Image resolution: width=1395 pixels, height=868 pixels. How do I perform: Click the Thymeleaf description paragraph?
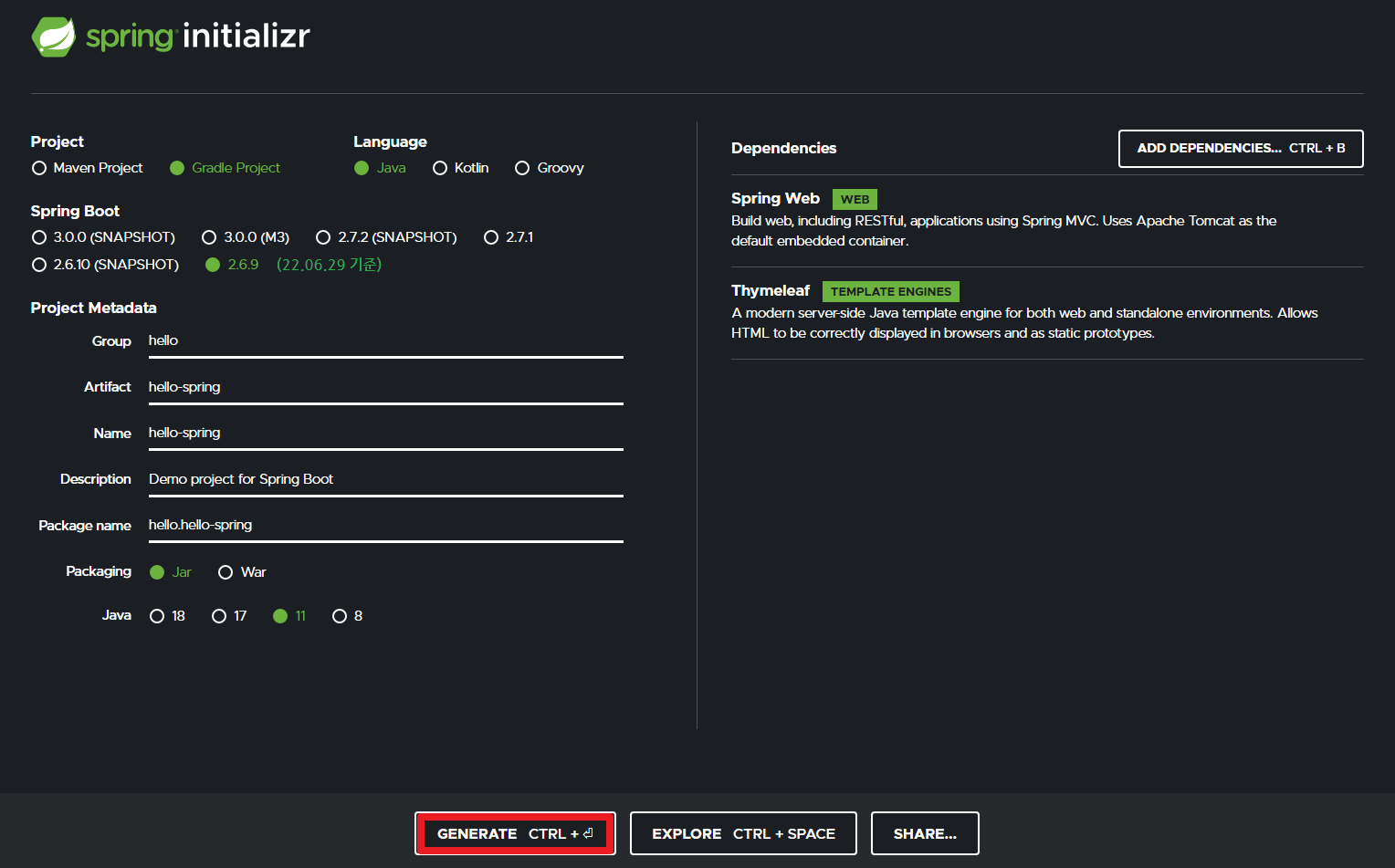point(1024,323)
